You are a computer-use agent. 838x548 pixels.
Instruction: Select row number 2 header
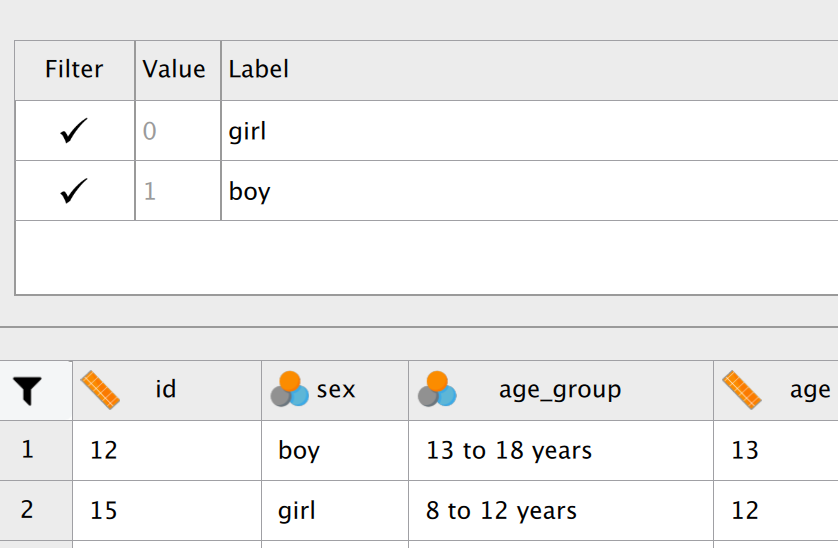pyautogui.click(x=36, y=511)
